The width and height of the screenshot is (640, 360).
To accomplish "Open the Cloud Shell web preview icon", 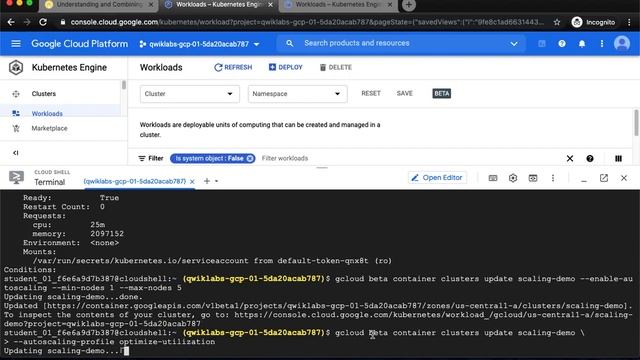I will 533,178.
